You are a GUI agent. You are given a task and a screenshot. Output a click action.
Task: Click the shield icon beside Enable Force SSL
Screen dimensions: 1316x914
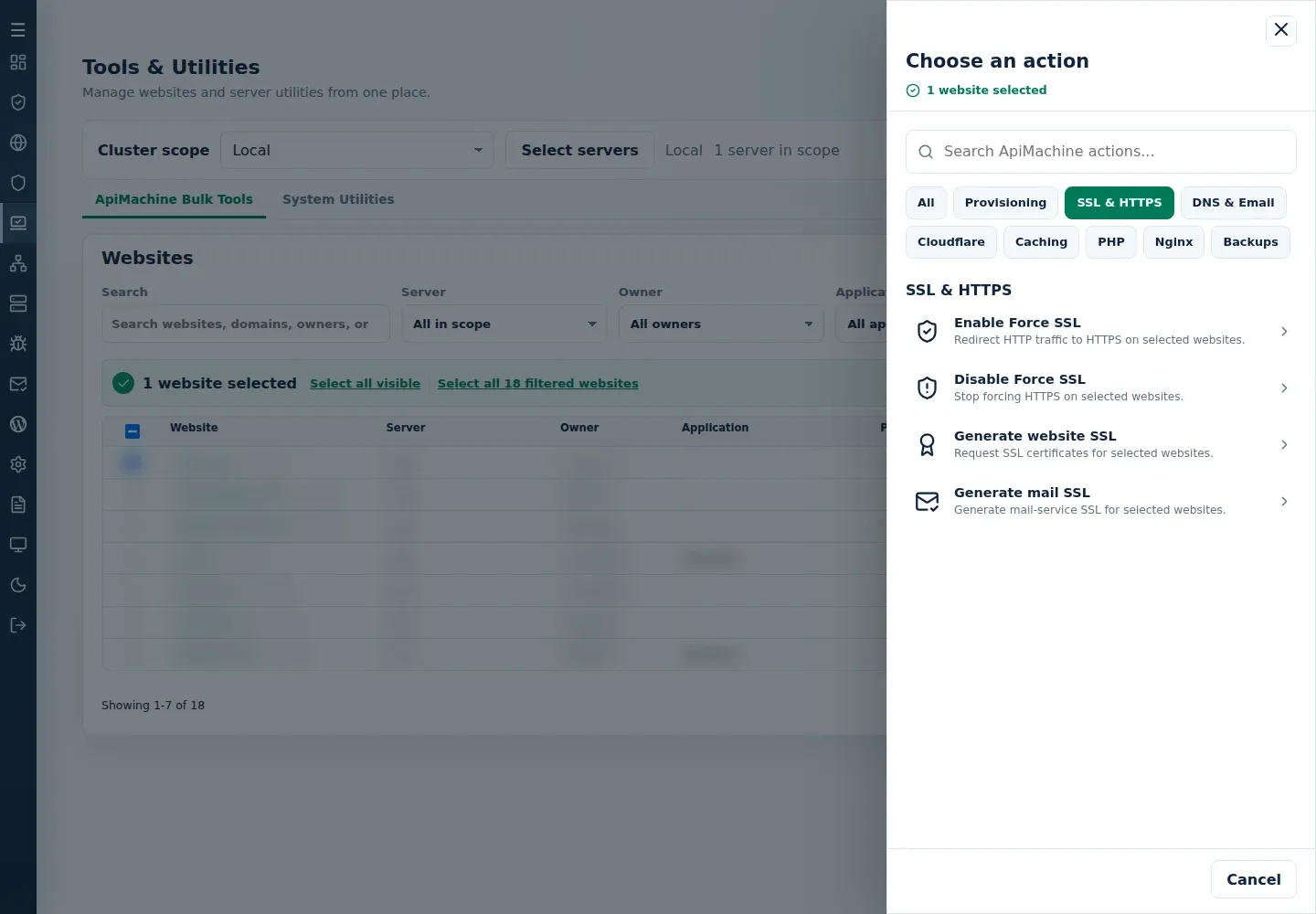(x=927, y=331)
